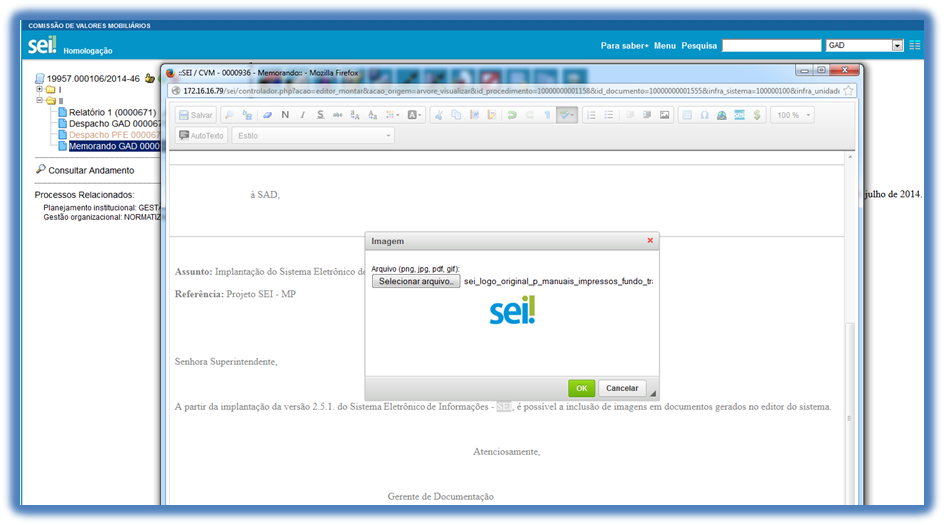Screen dimensions: 944x525
Task: Apply underline with the S icon
Action: pos(320,115)
